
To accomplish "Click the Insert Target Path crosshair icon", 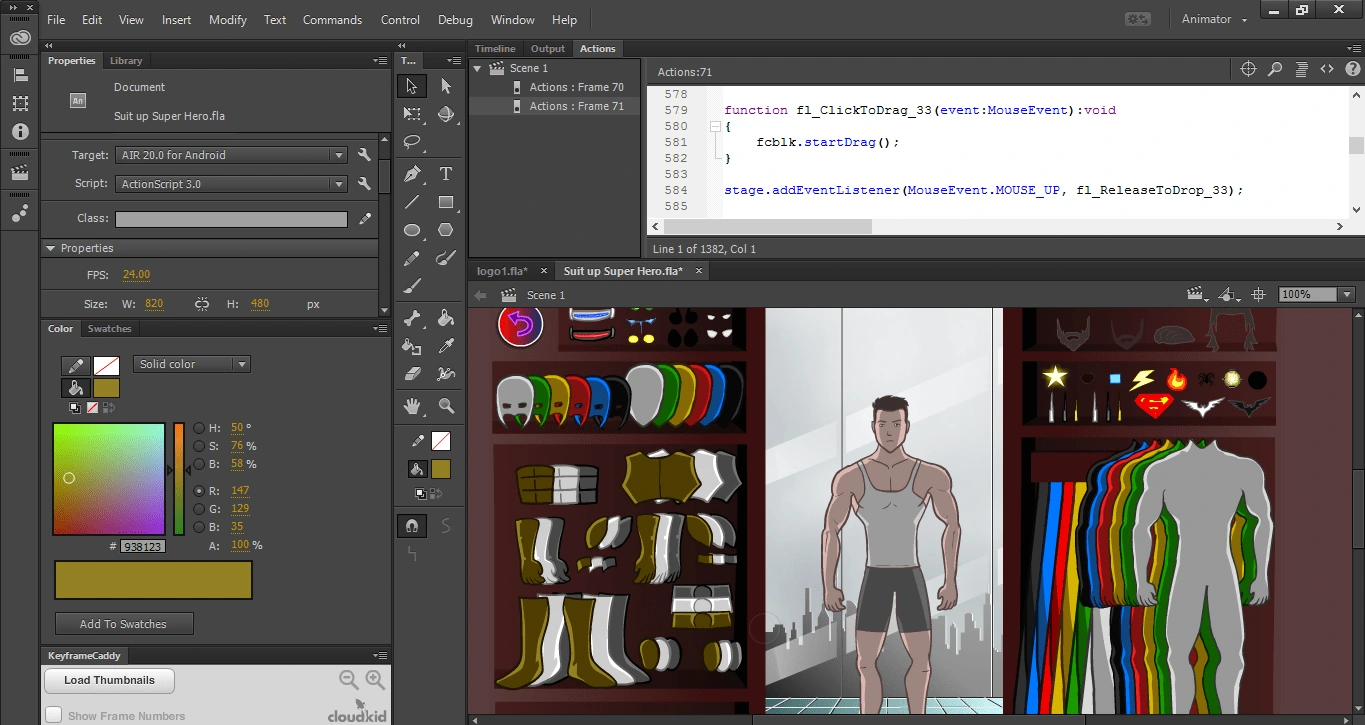I will [1248, 69].
